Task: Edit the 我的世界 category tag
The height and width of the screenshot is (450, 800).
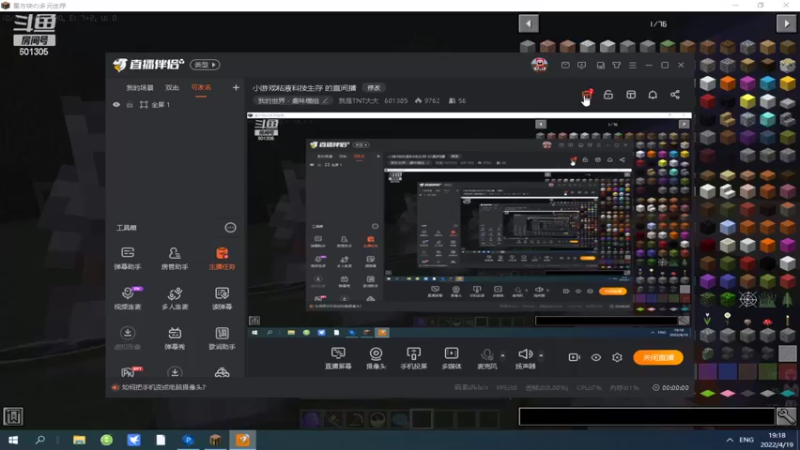Action: tap(292, 101)
